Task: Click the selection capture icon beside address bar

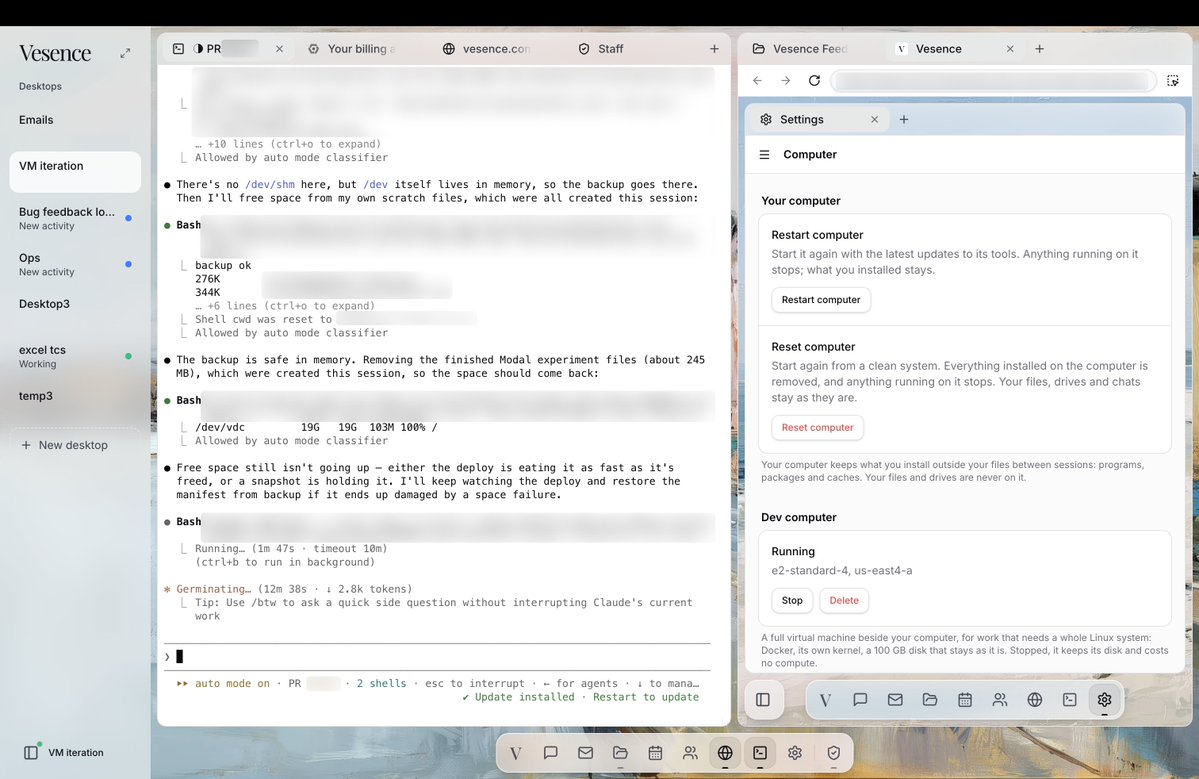Action: pos(1173,80)
